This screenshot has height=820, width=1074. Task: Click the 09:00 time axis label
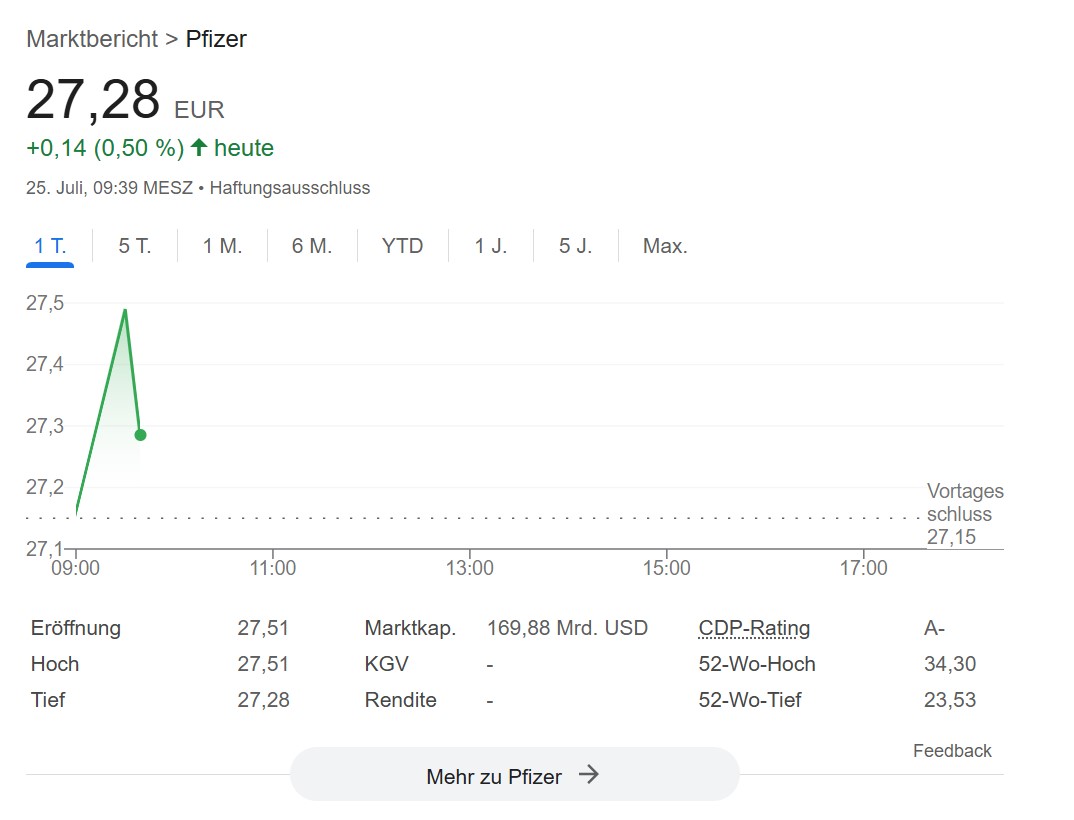(76, 568)
